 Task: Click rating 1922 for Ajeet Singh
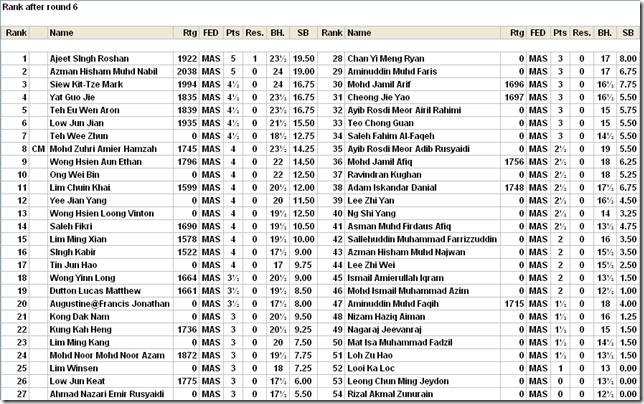187,59
